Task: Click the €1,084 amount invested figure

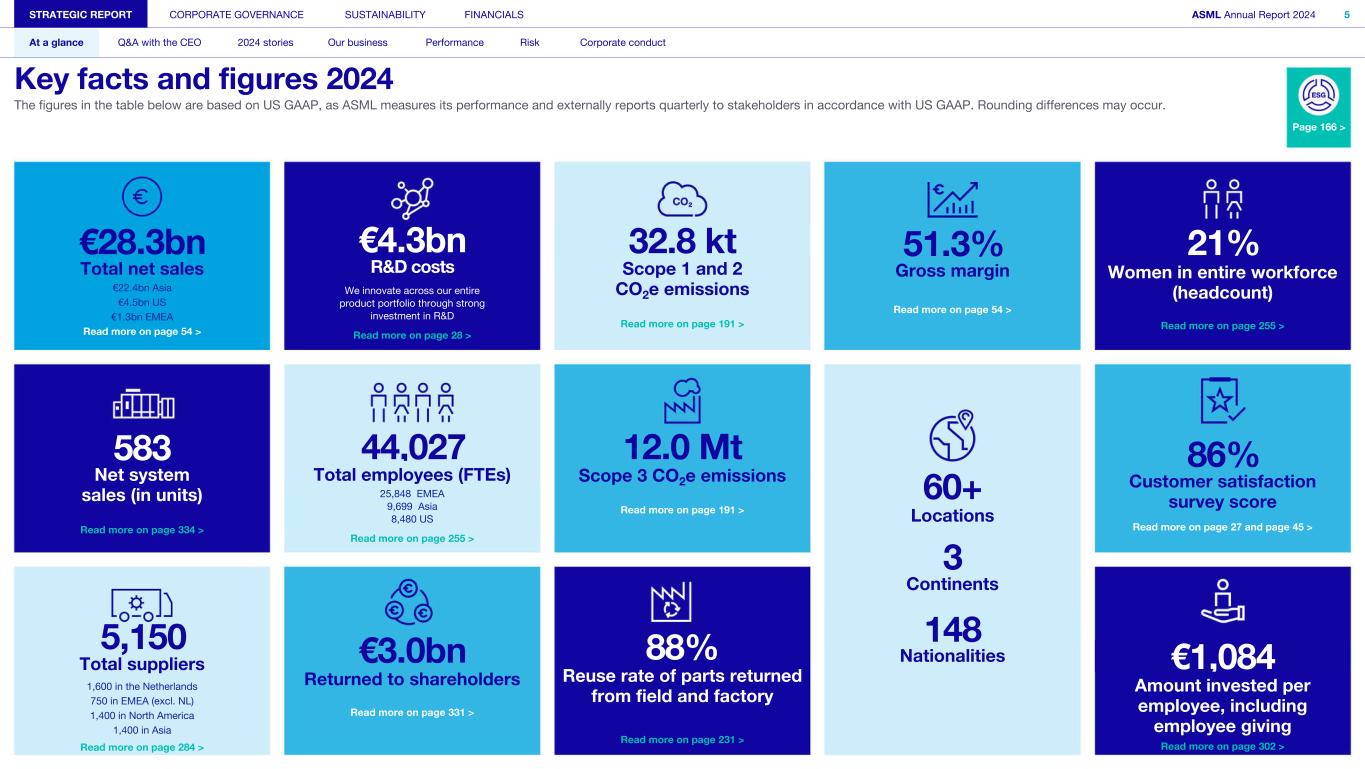Action: [x=1222, y=658]
